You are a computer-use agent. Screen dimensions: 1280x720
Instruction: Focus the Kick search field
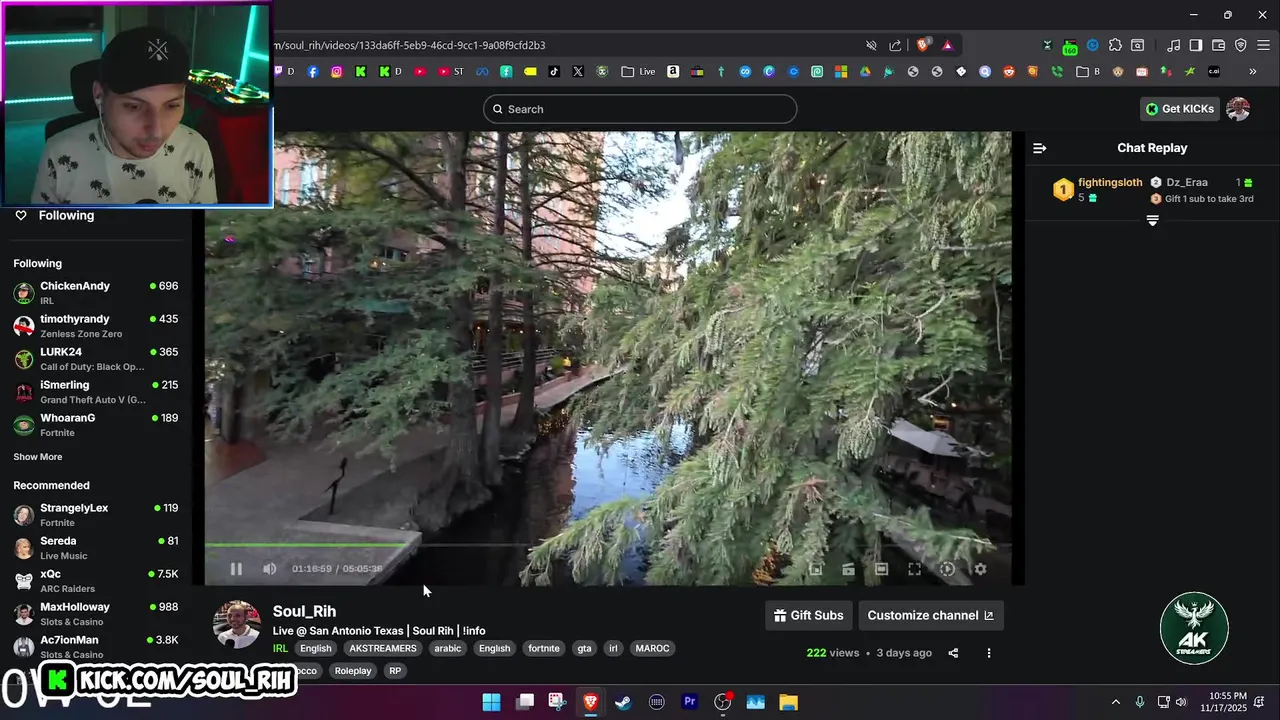[x=640, y=109]
